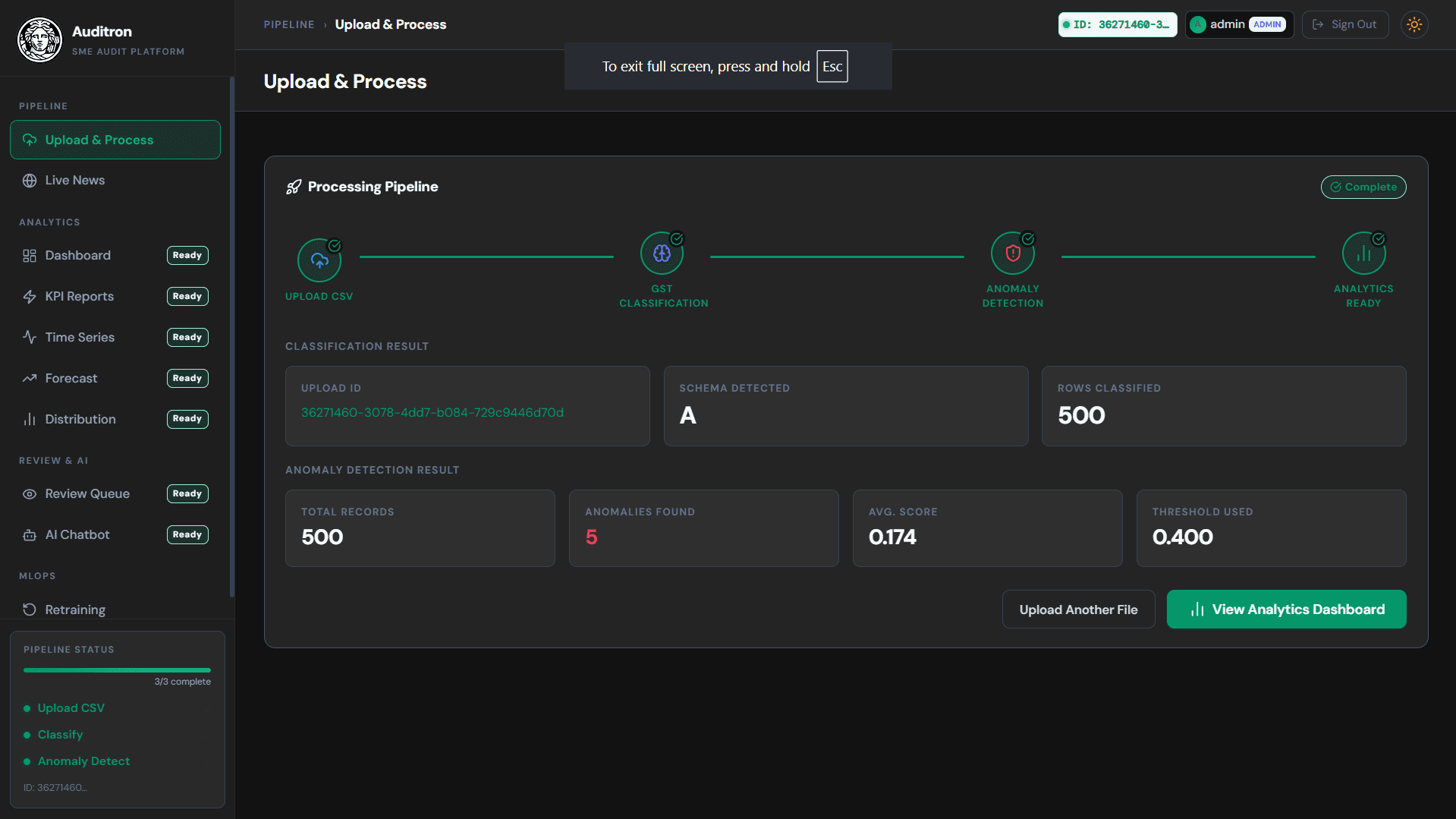1456x819 pixels.
Task: Click the Avg. Score value 0.174
Action: (892, 537)
